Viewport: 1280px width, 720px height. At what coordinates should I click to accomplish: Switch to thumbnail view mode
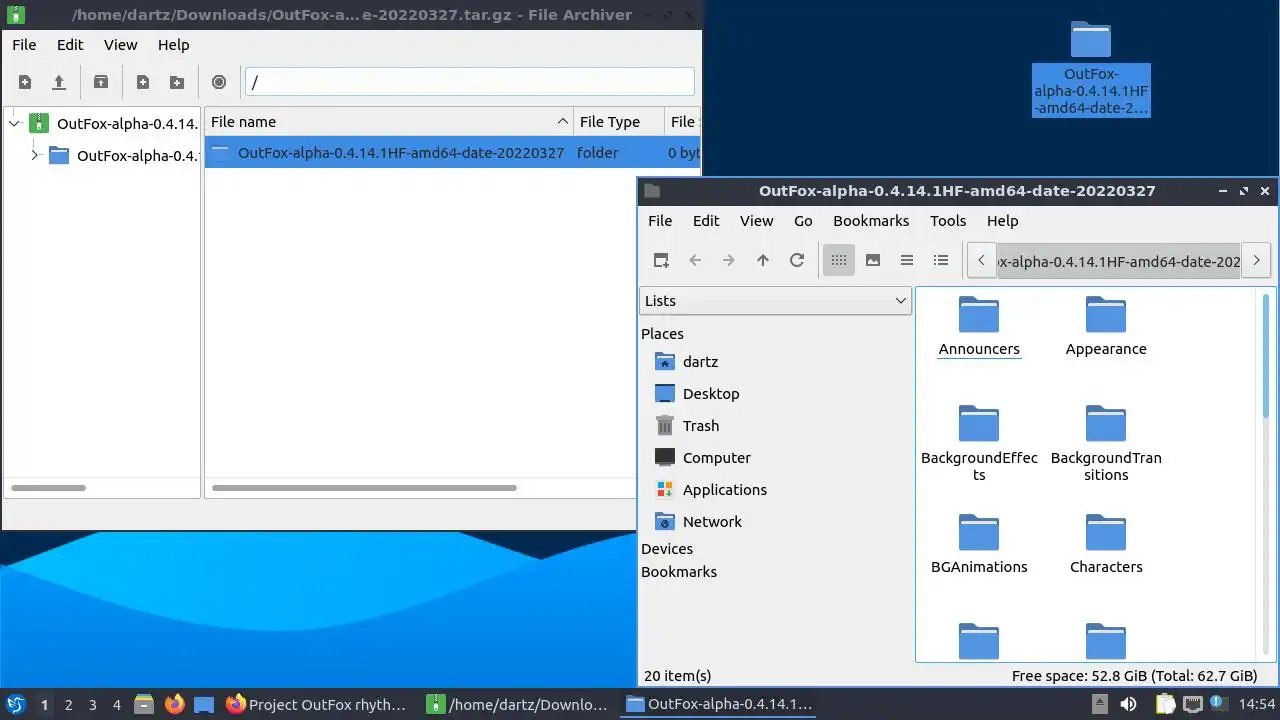[873, 260]
